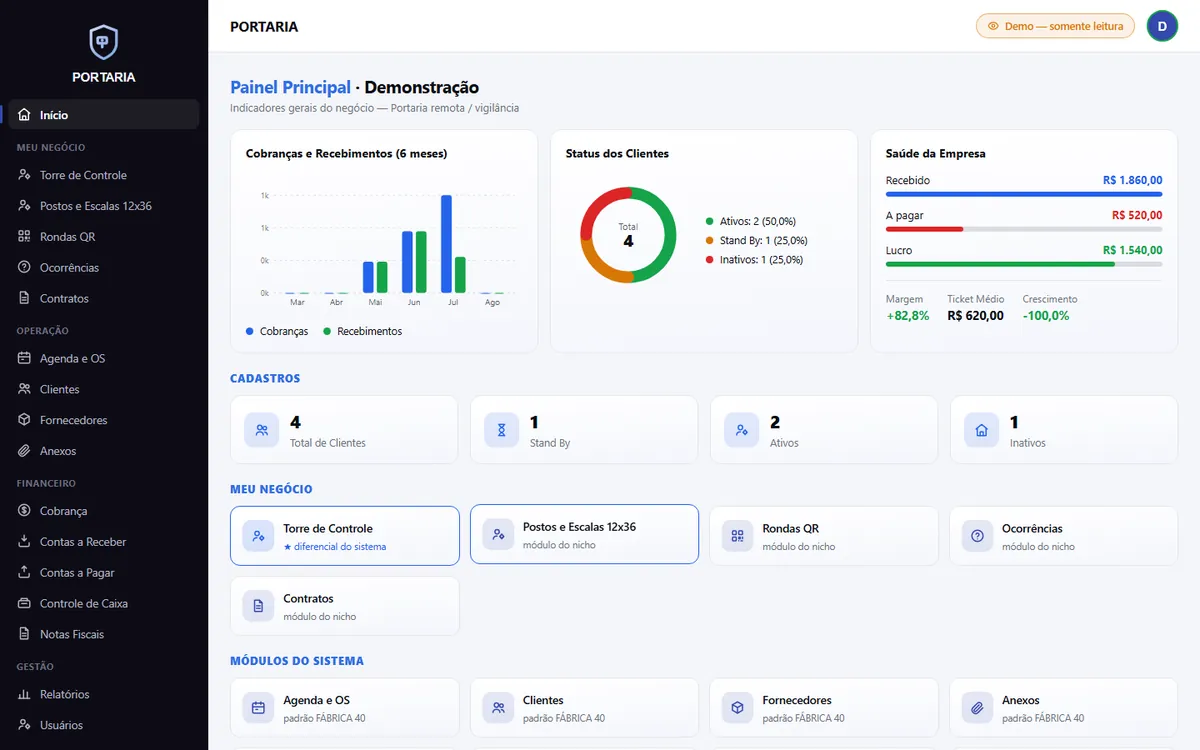Click the home icon beside Início
Image resolution: width=1200 pixels, height=750 pixels.
point(25,115)
